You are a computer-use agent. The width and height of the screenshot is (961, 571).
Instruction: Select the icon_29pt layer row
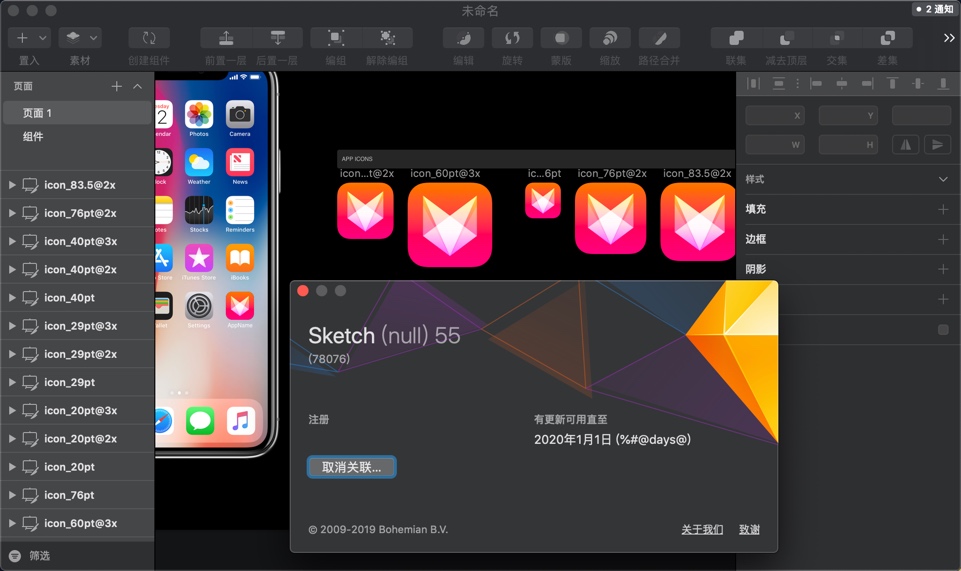tap(77, 382)
